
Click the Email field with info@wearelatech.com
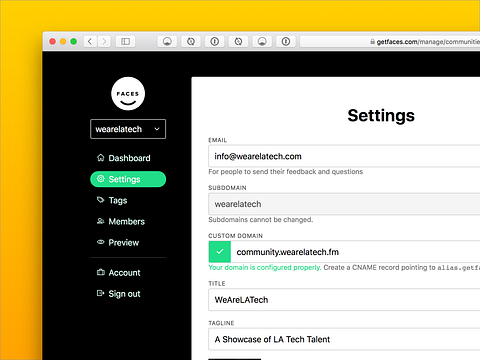point(344,156)
